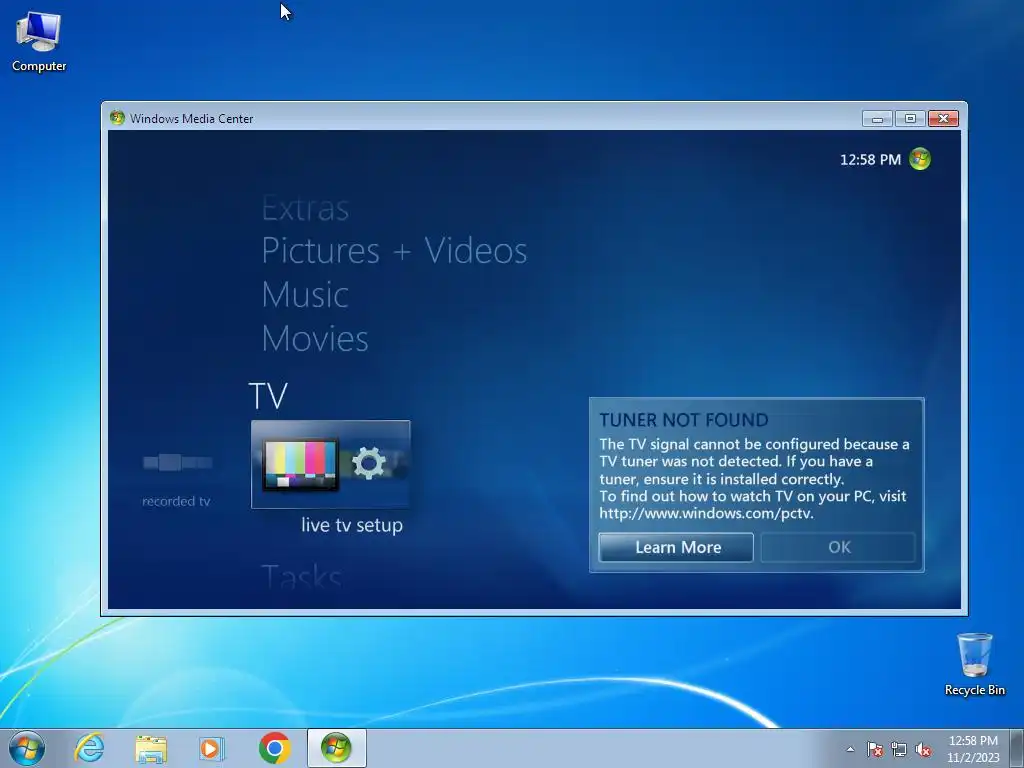Open Action Center flag icon
This screenshot has width=1024, height=768.
pyautogui.click(x=874, y=749)
